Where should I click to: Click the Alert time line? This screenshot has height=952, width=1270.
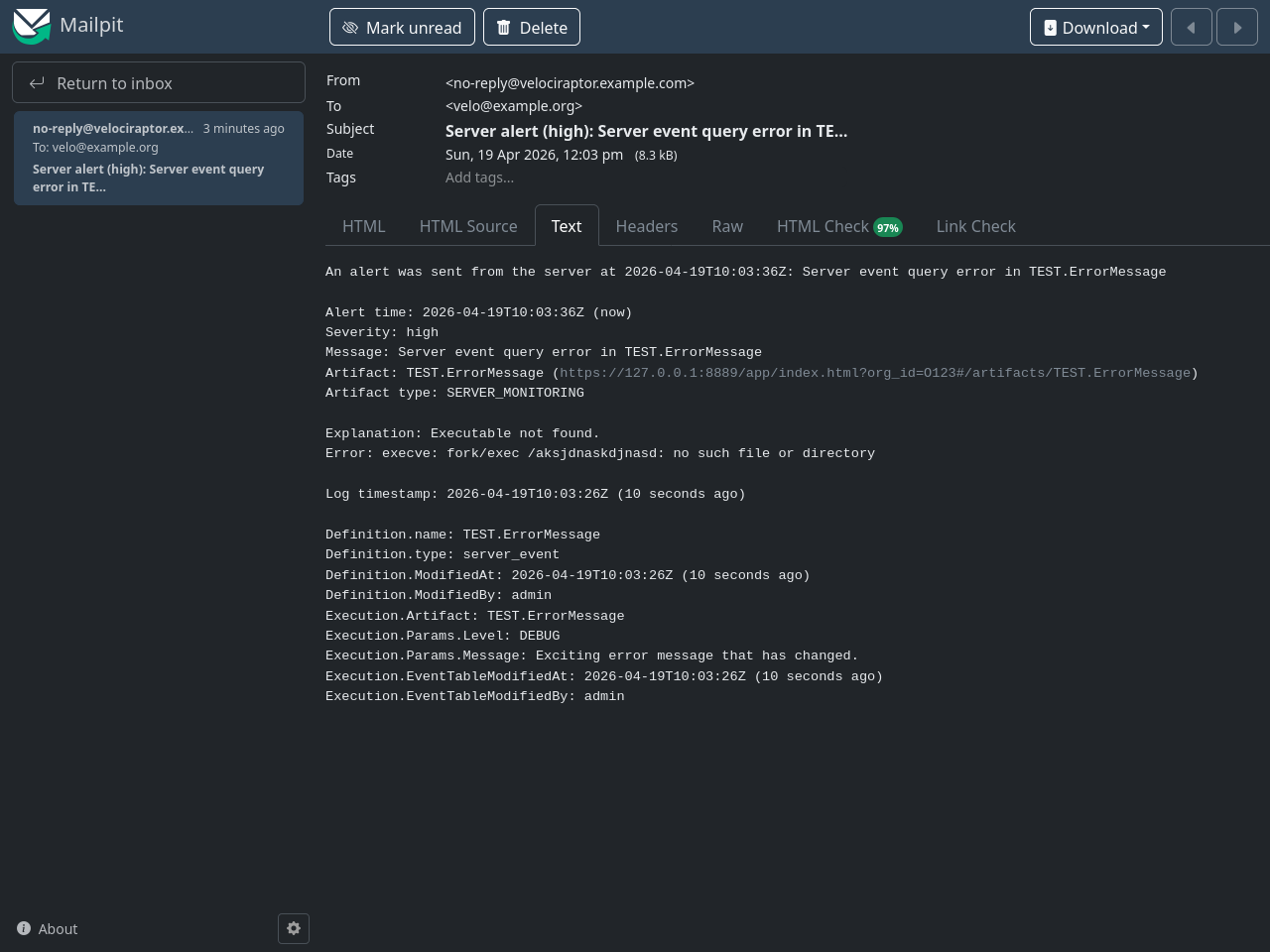coord(478,312)
